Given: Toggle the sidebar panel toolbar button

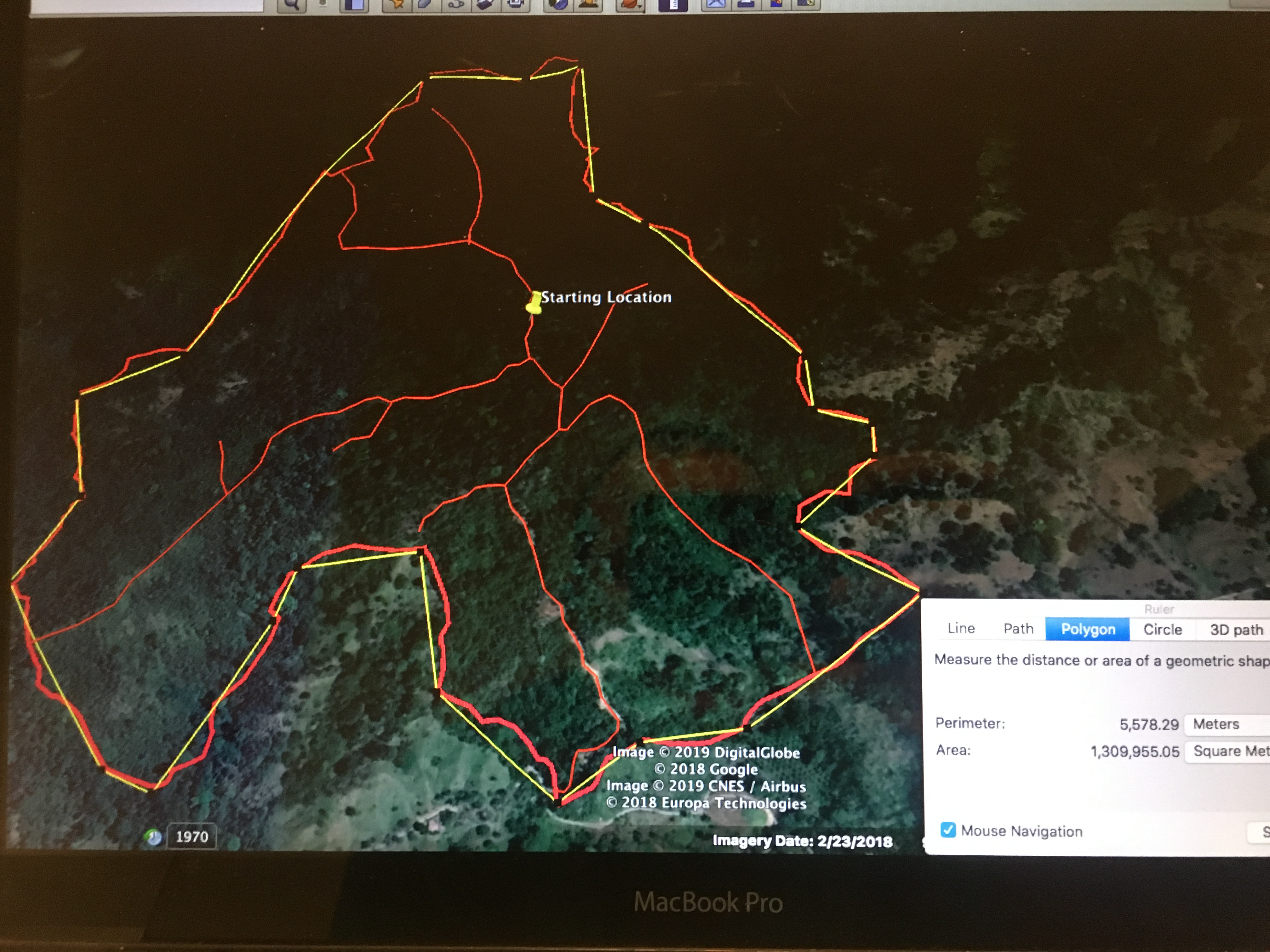Looking at the screenshot, I should (x=354, y=5).
